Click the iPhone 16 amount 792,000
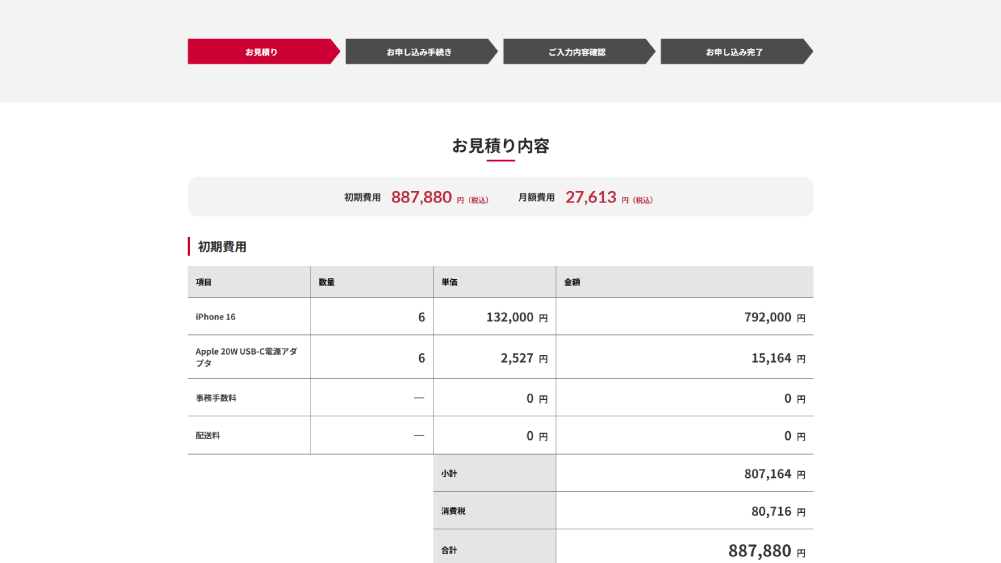Image resolution: width=1001 pixels, height=563 pixels. (767, 317)
